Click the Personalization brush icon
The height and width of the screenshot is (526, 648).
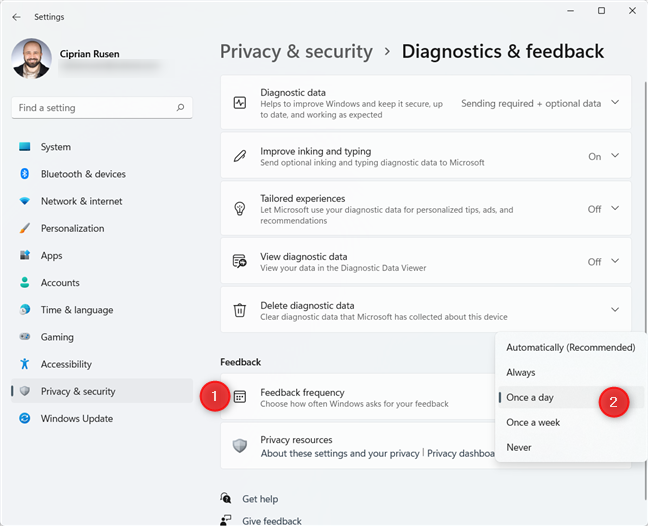[25, 228]
